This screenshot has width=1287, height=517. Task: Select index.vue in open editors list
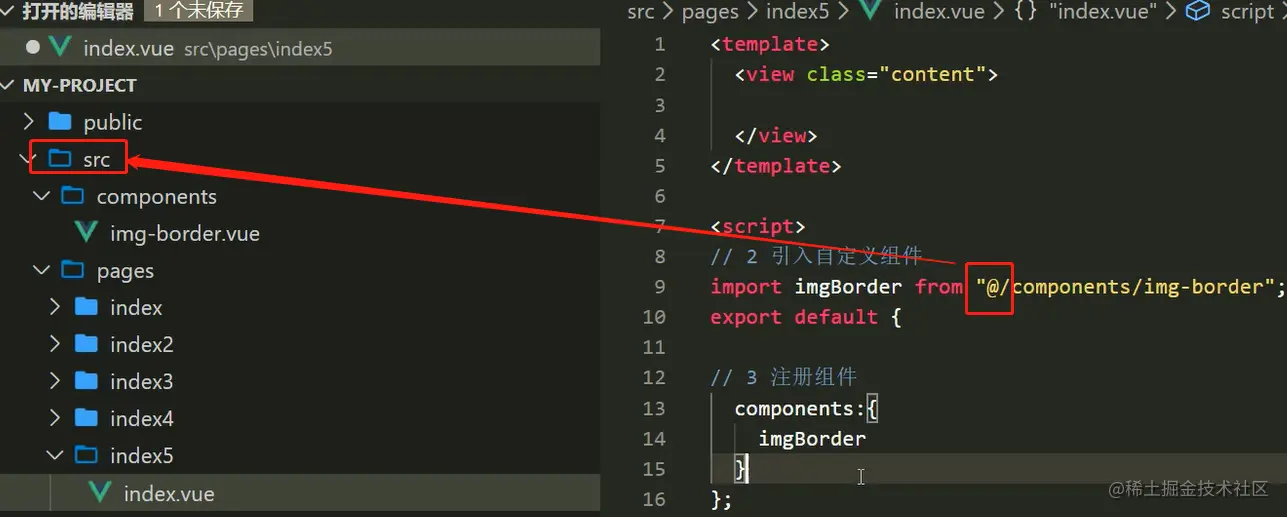click(x=300, y=48)
